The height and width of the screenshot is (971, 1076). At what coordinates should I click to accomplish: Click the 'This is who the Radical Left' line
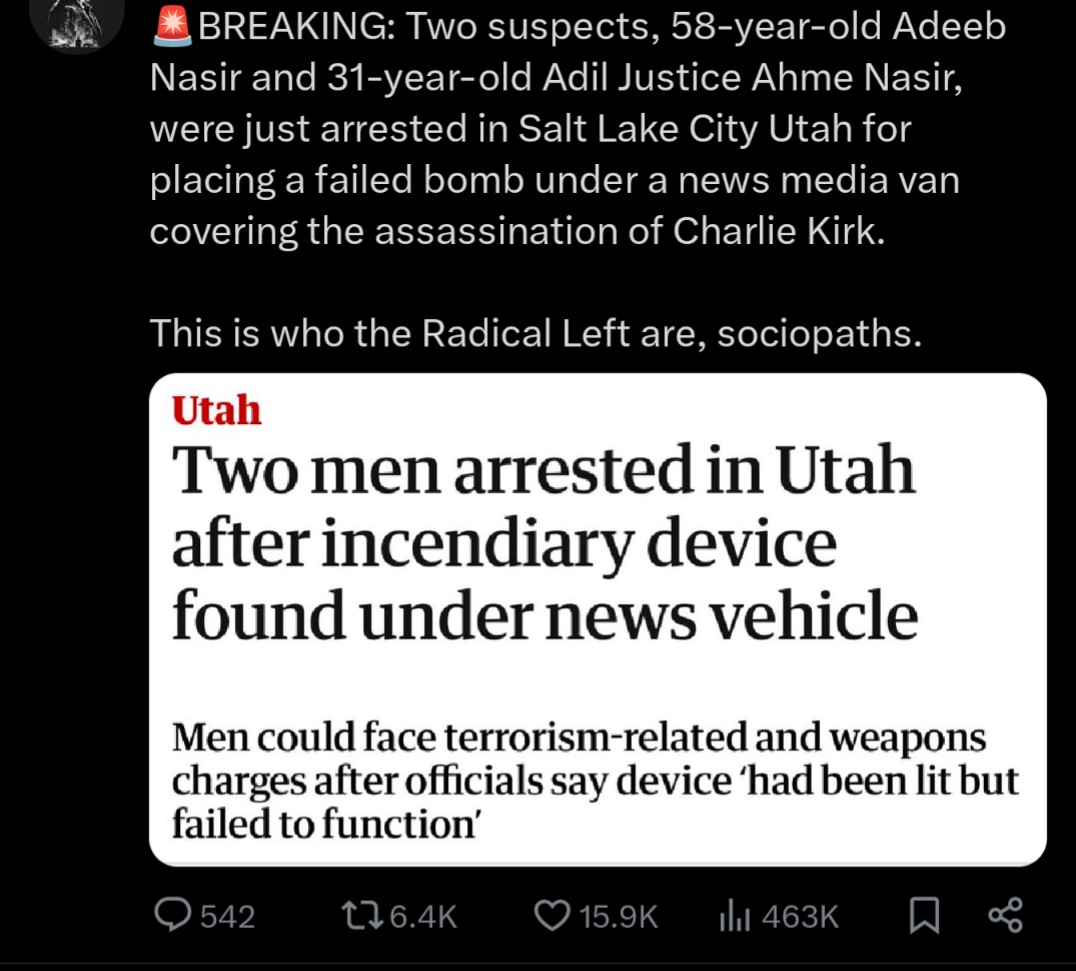click(x=535, y=334)
